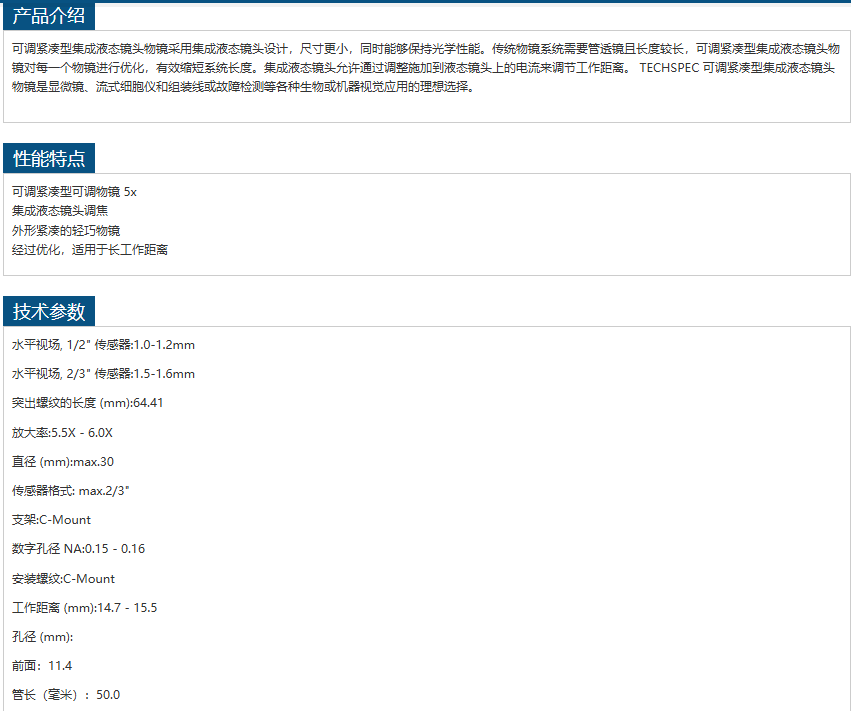Click the 产品介绍 section header
The height and width of the screenshot is (711, 851).
(x=49, y=16)
